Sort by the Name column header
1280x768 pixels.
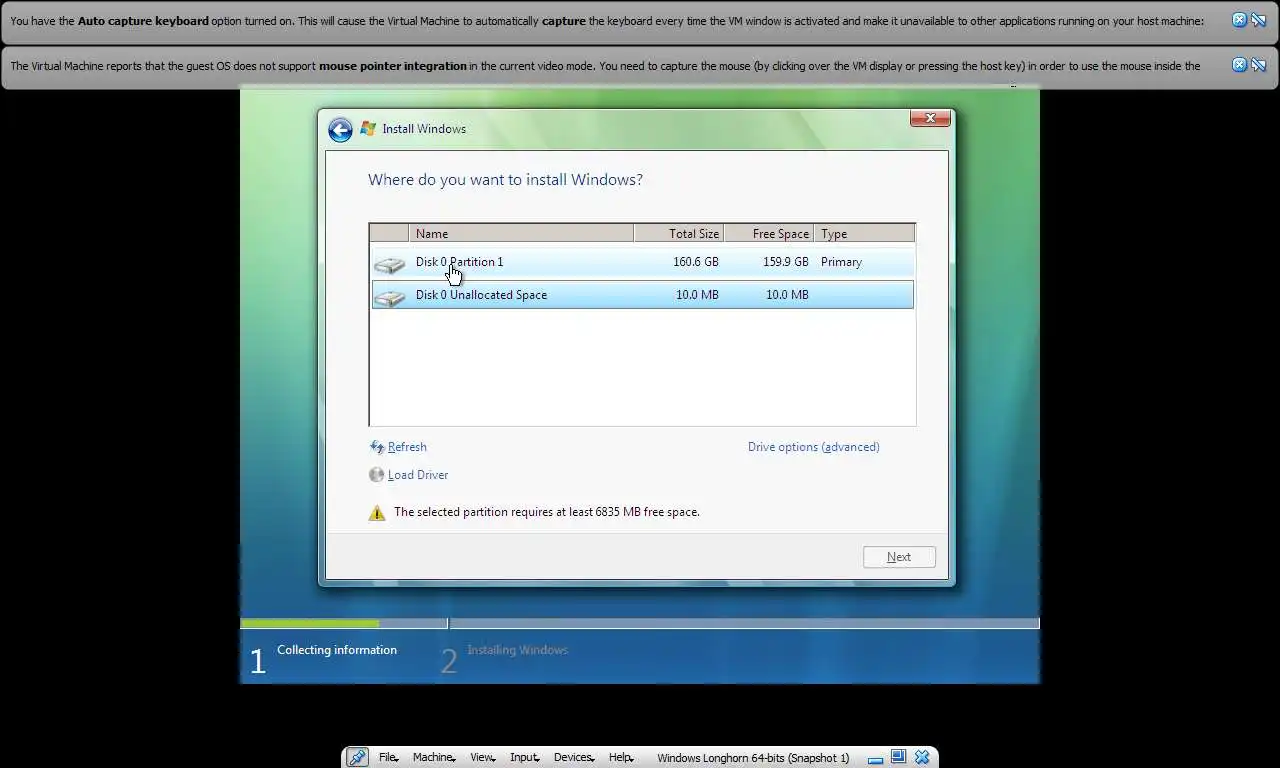pyautogui.click(x=521, y=233)
